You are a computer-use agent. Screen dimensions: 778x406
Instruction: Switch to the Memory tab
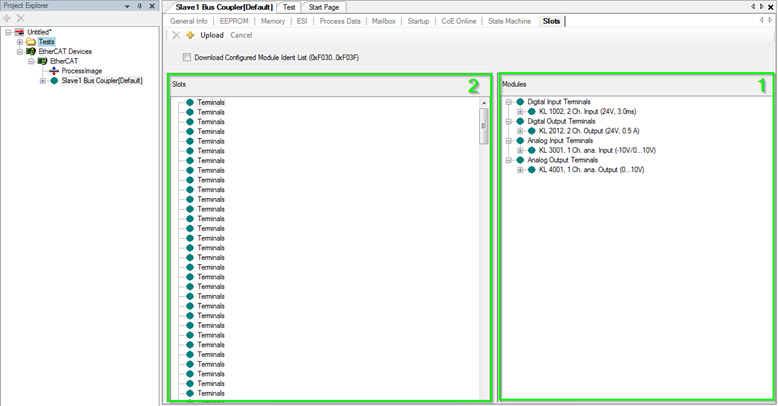click(x=273, y=21)
